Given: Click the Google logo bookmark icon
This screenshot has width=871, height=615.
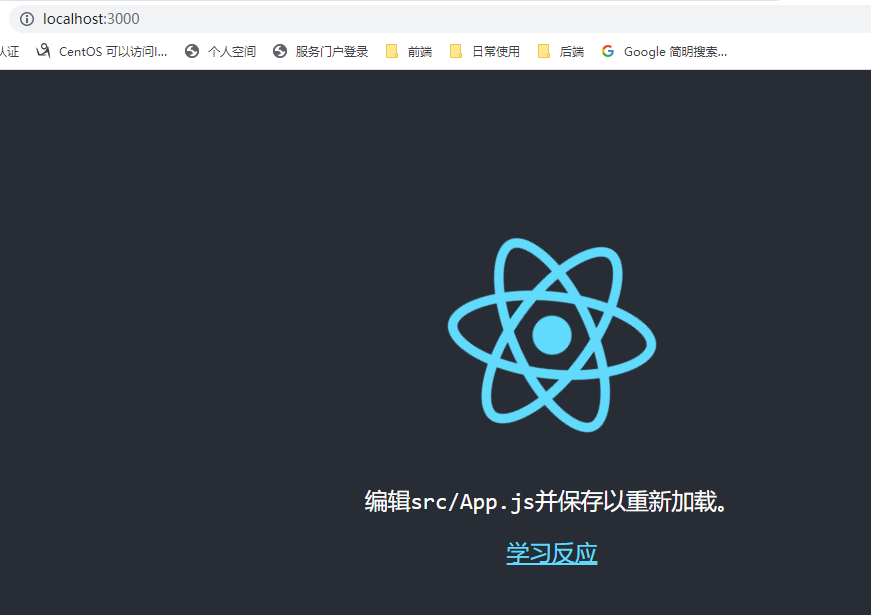Looking at the screenshot, I should (x=608, y=51).
